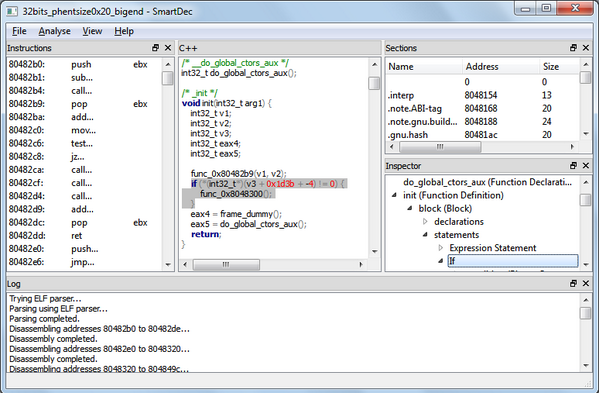Close the Log panel
This screenshot has height=393, width=599.
(586, 283)
